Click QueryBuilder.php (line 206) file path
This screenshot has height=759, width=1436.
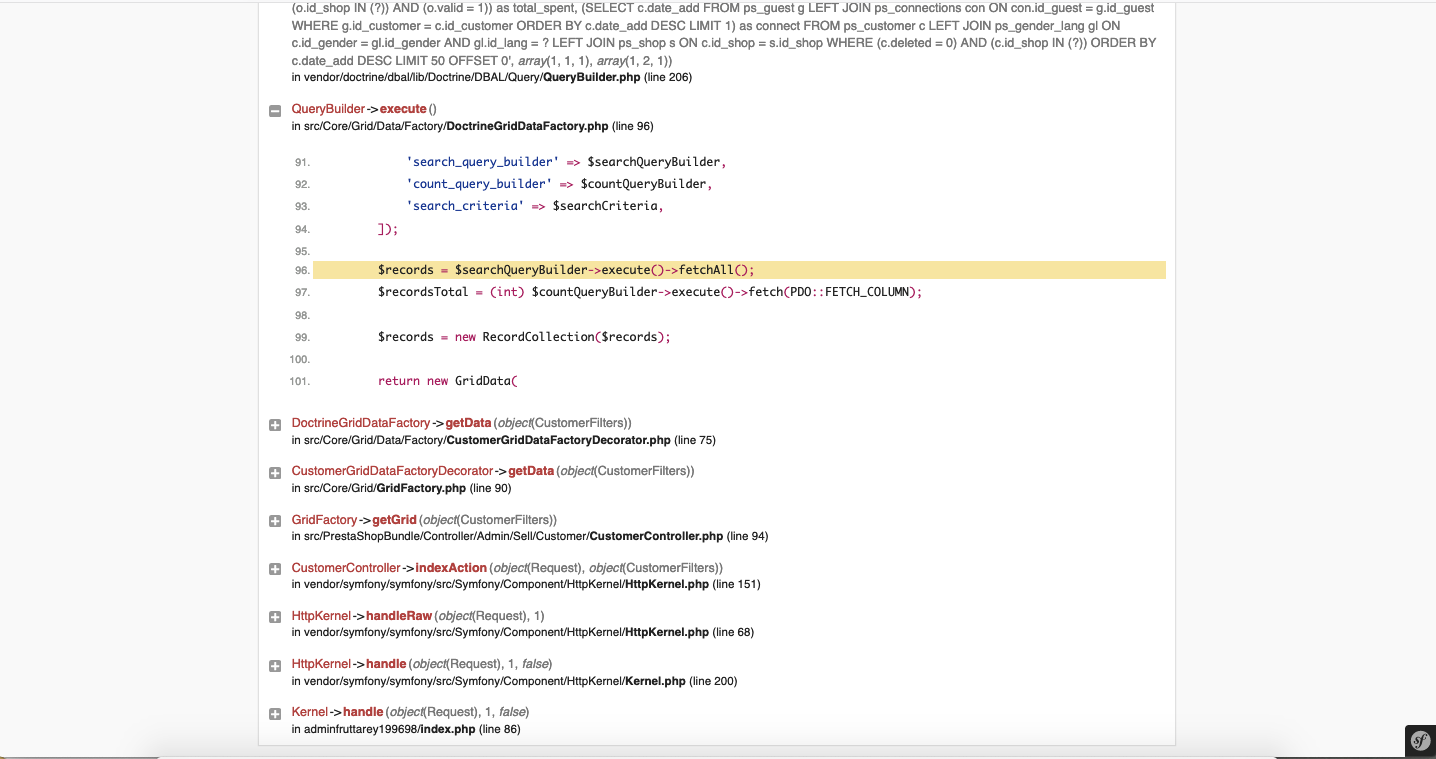tap(491, 77)
